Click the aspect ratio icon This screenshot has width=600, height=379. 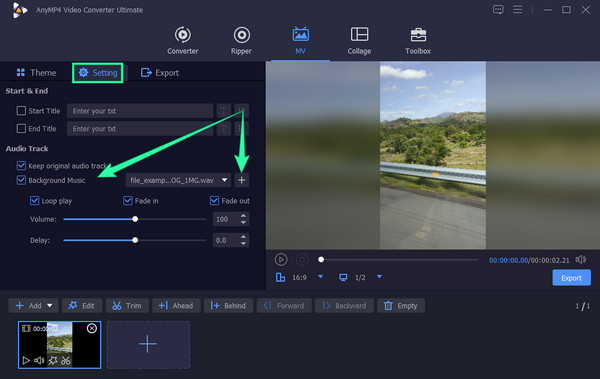pyautogui.click(x=280, y=277)
